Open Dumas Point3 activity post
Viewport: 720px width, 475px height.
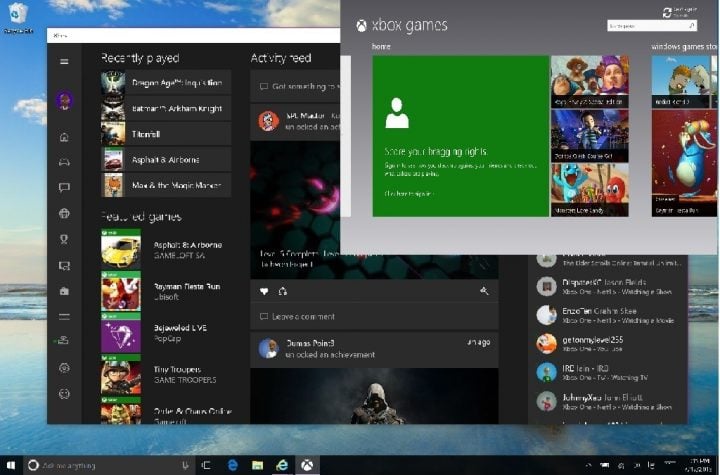(x=374, y=349)
